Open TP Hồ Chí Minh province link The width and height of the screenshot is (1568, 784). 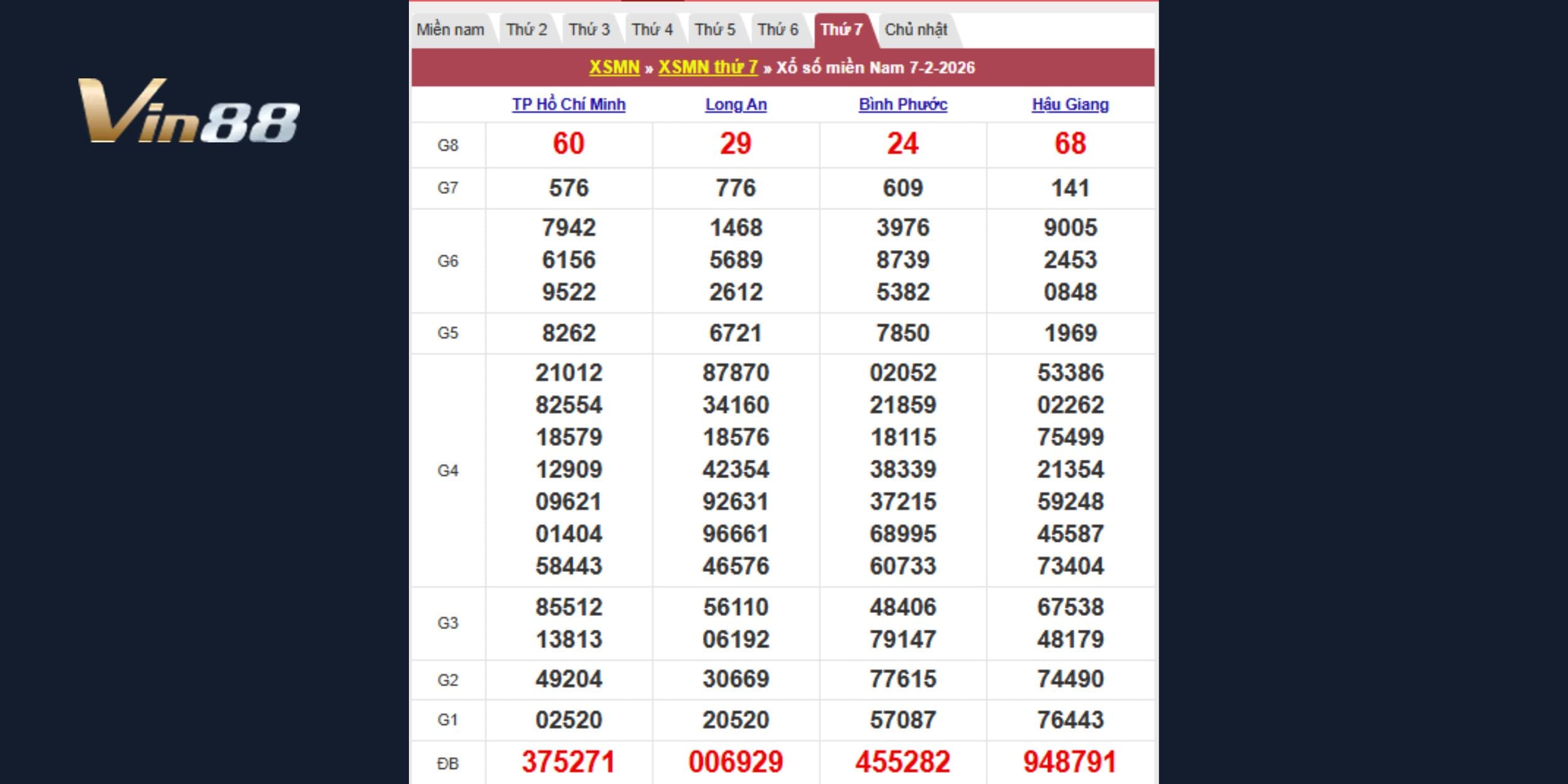[568, 104]
